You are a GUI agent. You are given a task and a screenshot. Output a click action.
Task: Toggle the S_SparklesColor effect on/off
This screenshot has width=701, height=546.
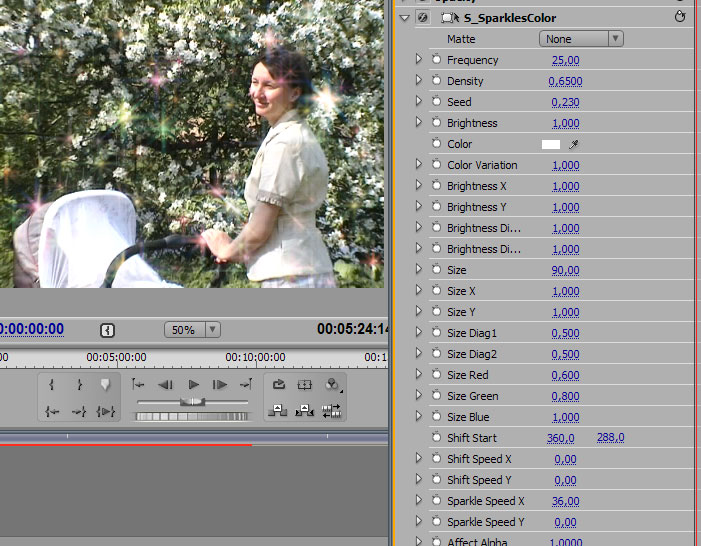(x=423, y=18)
